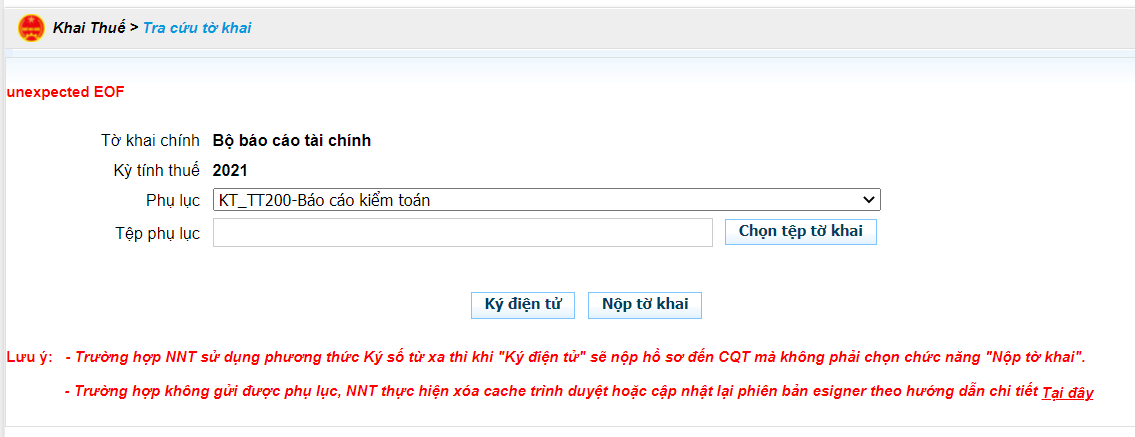Open the Tra cứu tờ khai breadcrumb link

(x=197, y=28)
